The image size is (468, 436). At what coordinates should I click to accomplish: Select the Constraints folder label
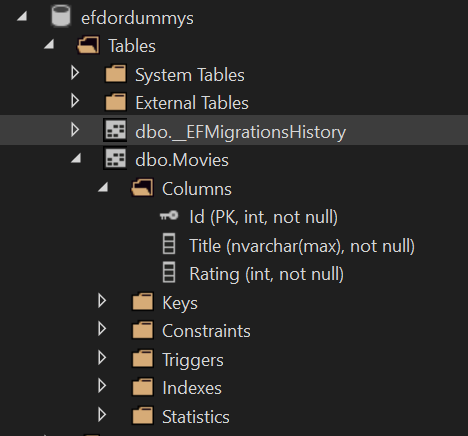click(206, 331)
